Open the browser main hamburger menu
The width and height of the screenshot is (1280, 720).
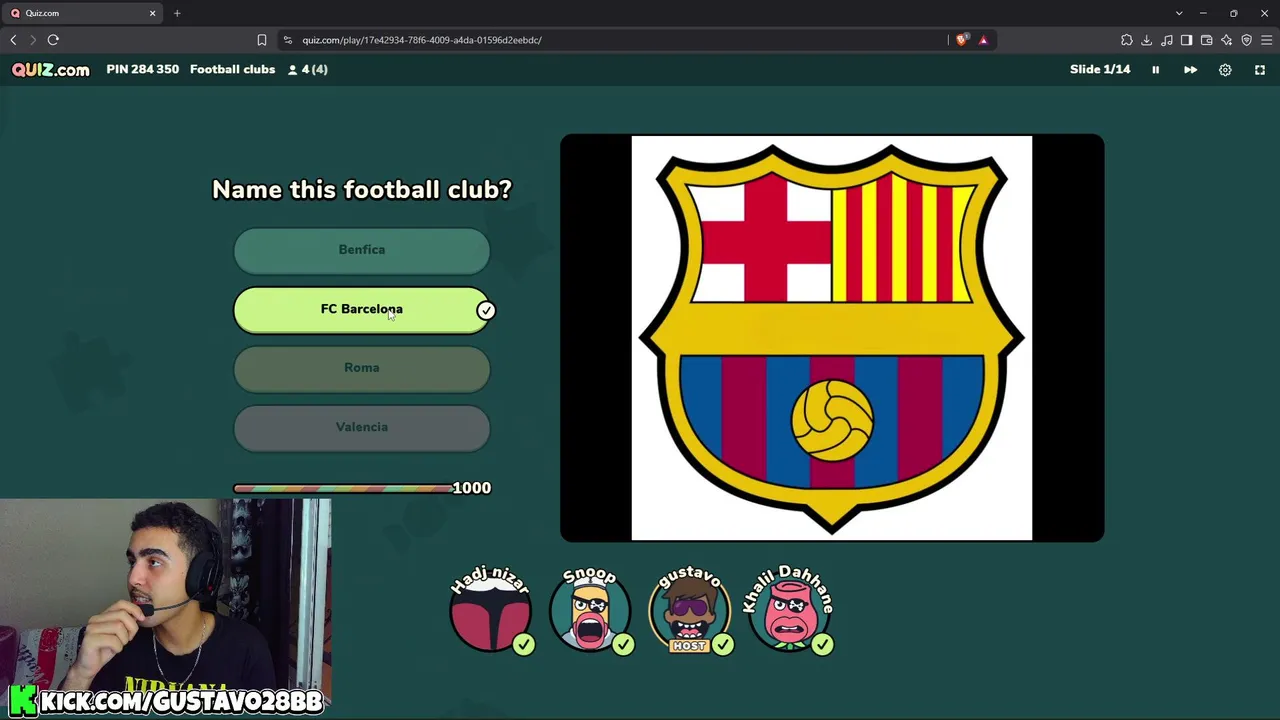pyautogui.click(x=1267, y=40)
